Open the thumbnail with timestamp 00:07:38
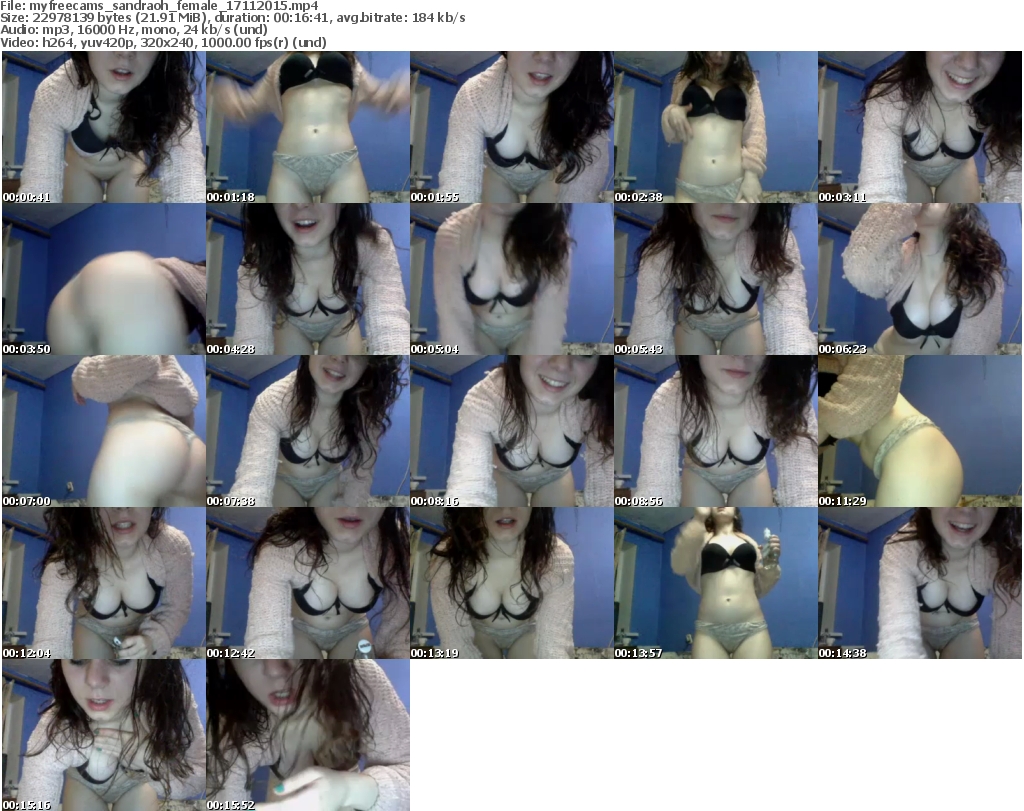The height and width of the screenshot is (811, 1024). [x=308, y=431]
